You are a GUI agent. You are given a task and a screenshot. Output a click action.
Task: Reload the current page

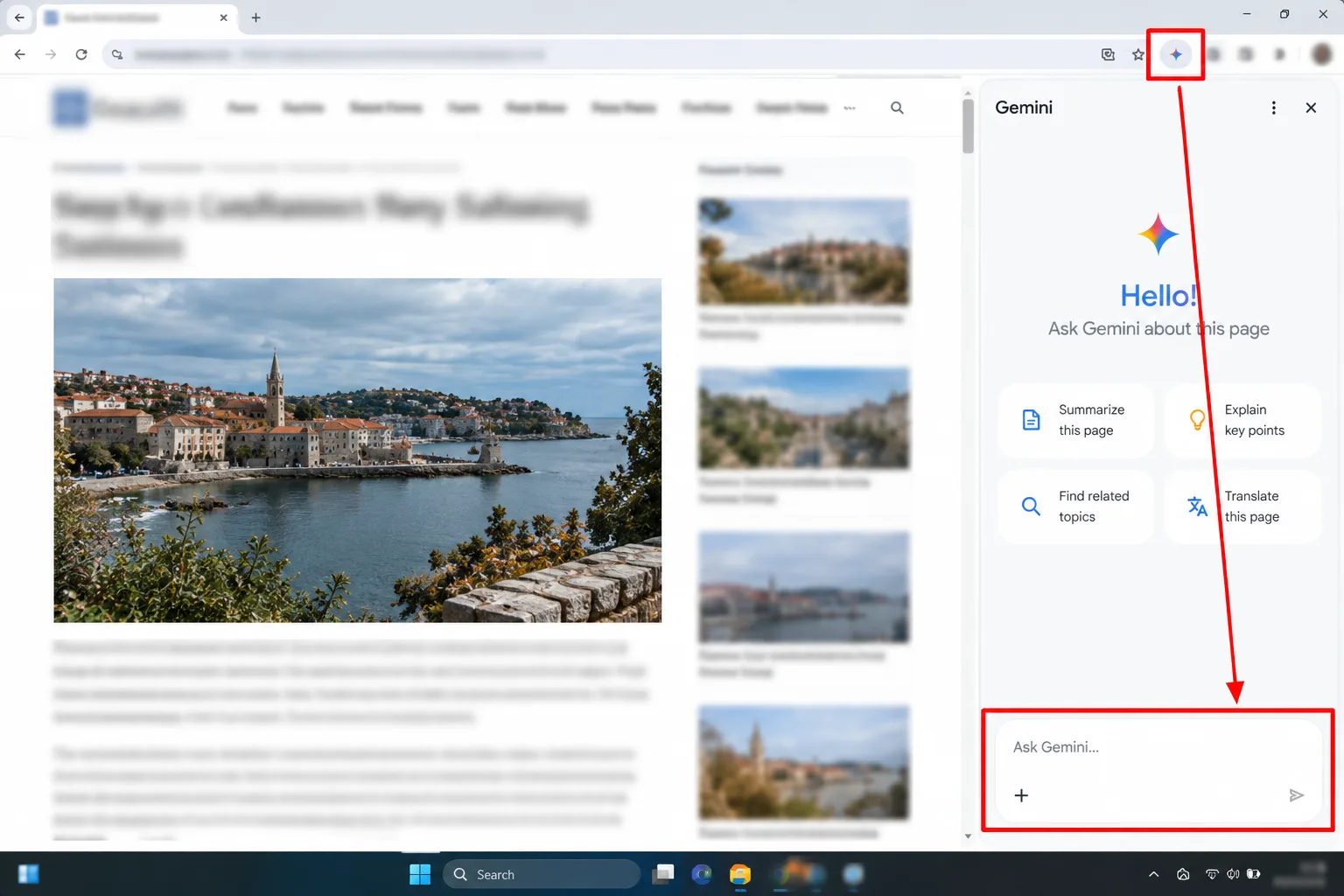(x=81, y=54)
